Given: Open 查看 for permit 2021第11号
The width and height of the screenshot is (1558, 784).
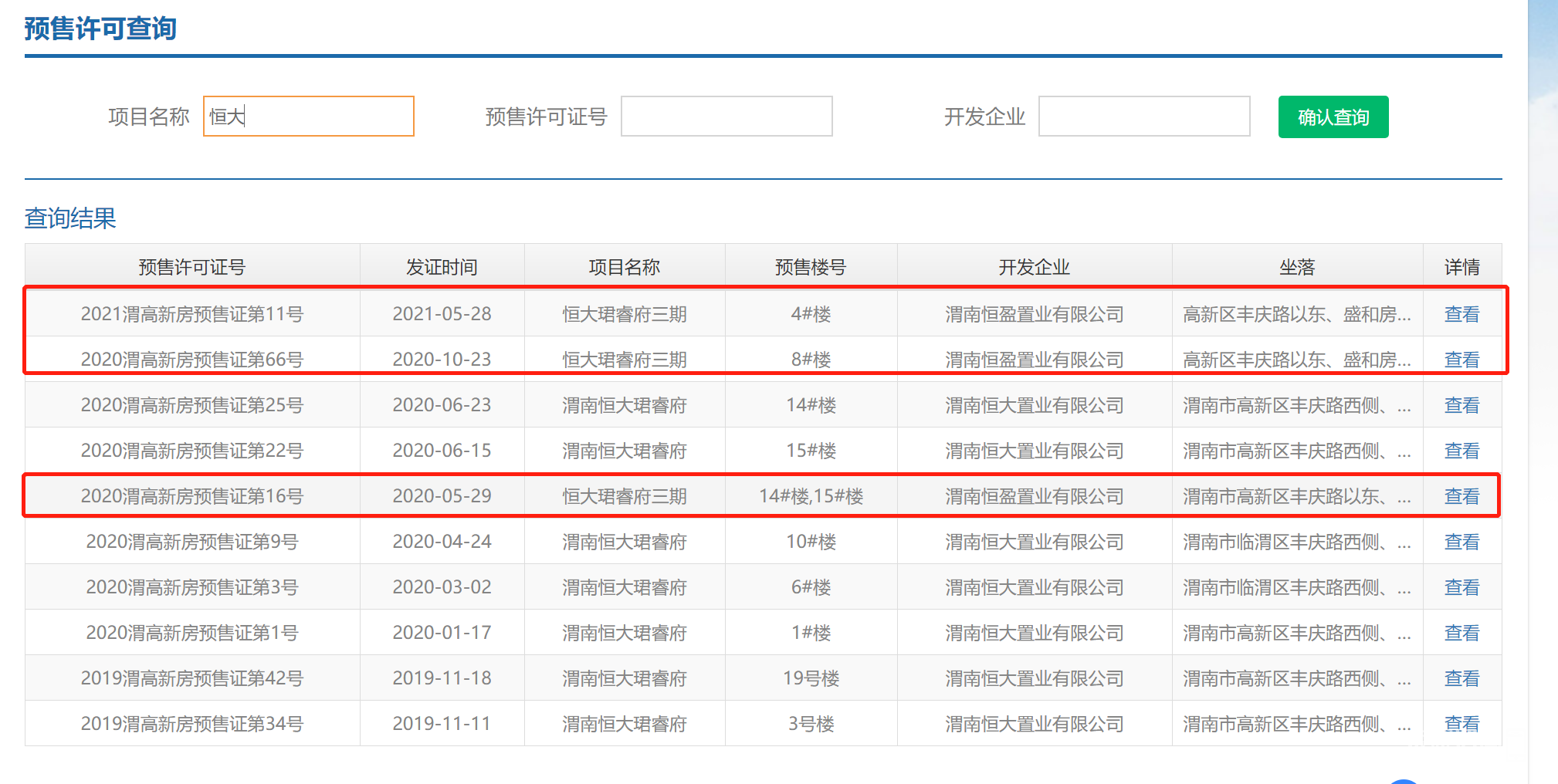Looking at the screenshot, I should 1461,314.
